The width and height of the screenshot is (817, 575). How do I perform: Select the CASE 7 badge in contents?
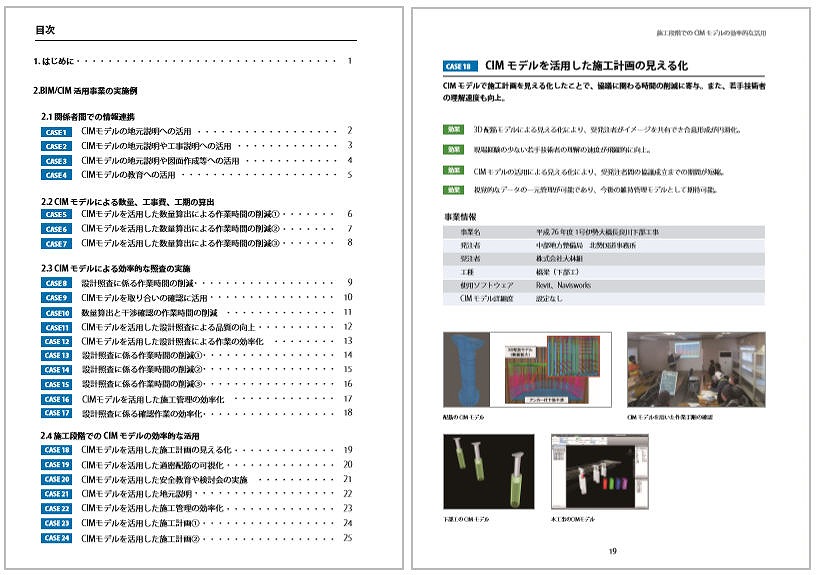pos(56,244)
